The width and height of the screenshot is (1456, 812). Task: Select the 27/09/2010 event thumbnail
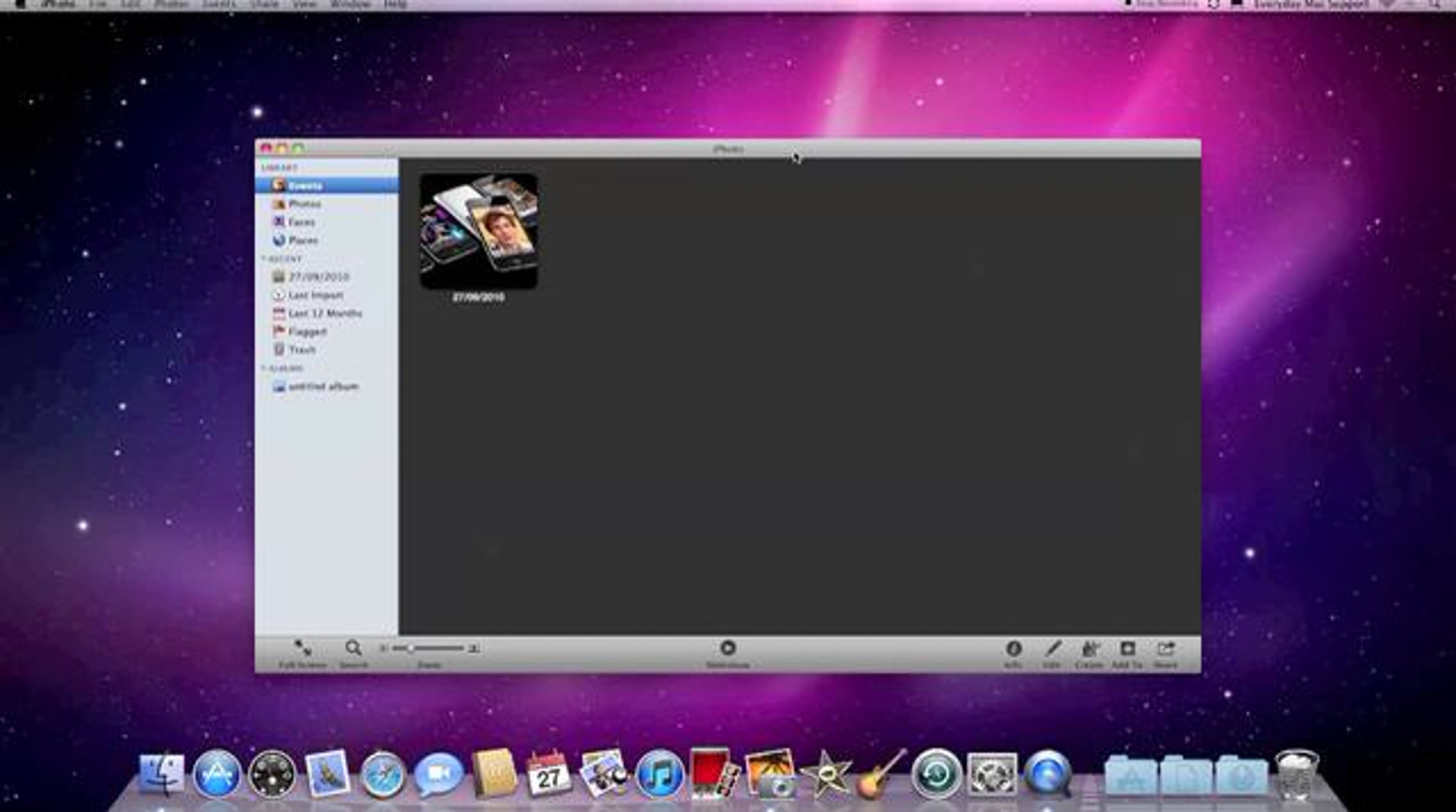(x=479, y=231)
